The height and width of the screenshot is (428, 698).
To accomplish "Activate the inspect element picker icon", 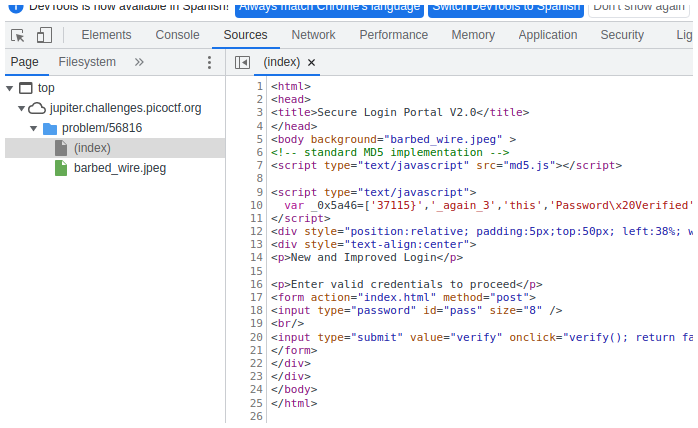I will (x=18, y=35).
